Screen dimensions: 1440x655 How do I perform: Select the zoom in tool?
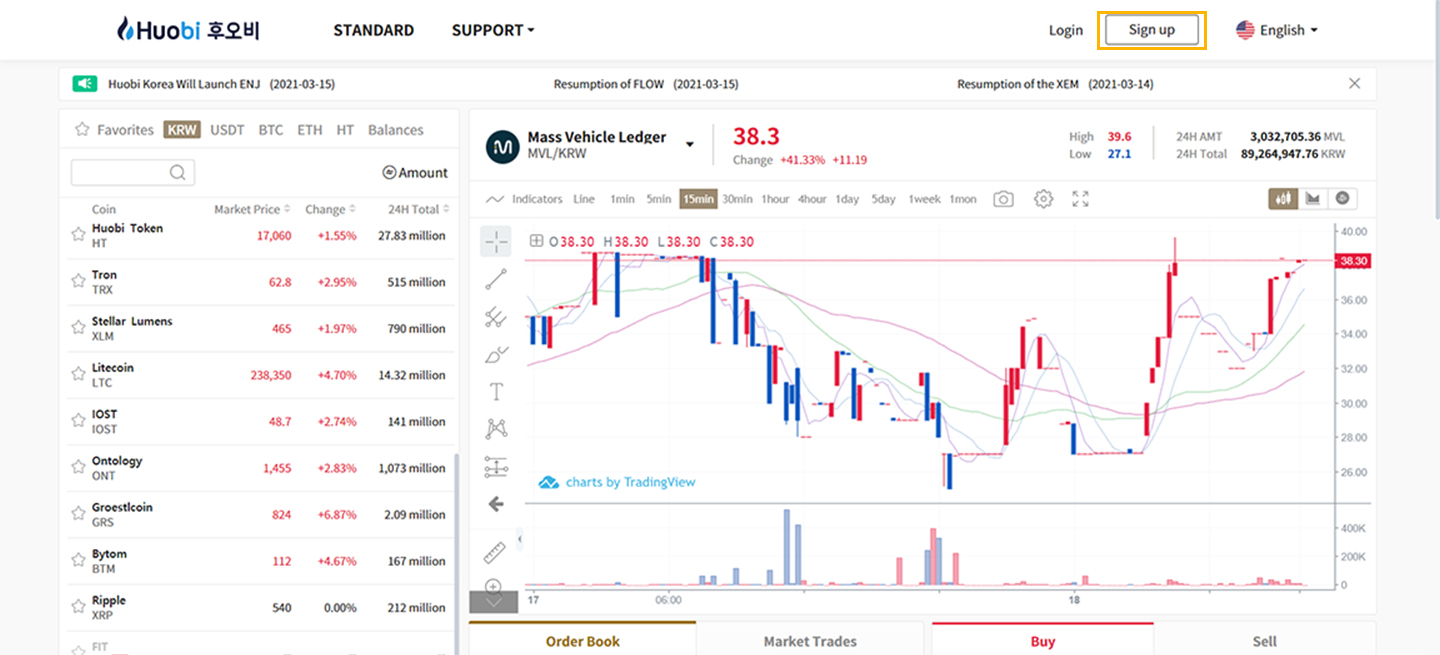(494, 586)
